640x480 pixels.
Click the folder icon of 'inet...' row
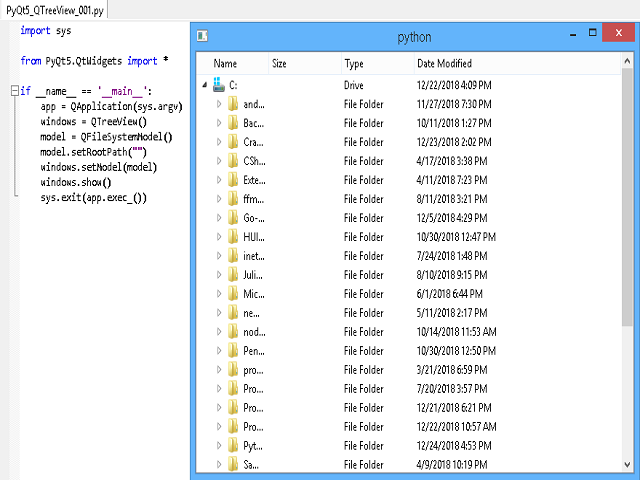coord(233,256)
